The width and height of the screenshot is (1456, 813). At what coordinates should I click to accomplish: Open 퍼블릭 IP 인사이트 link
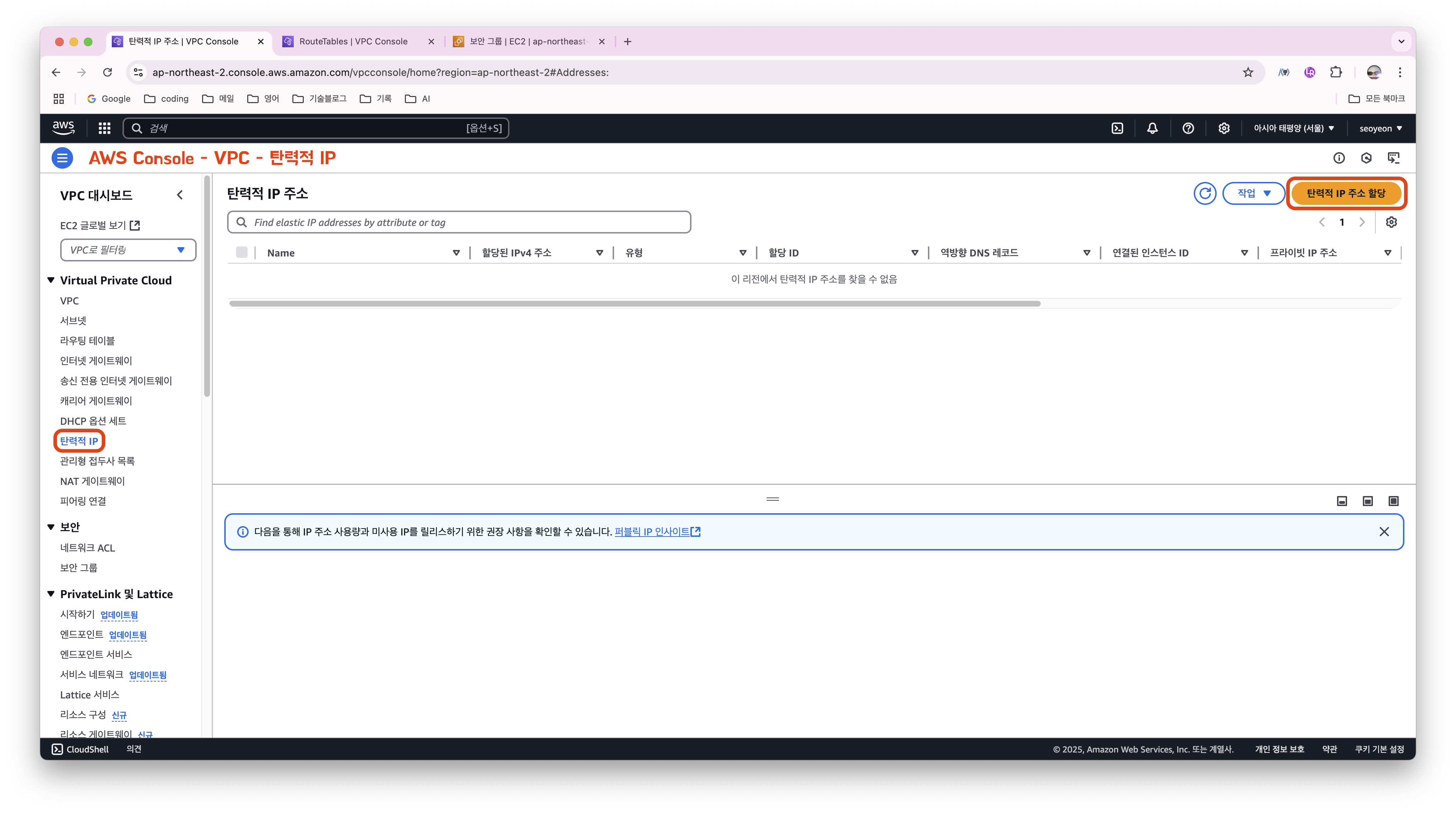657,531
